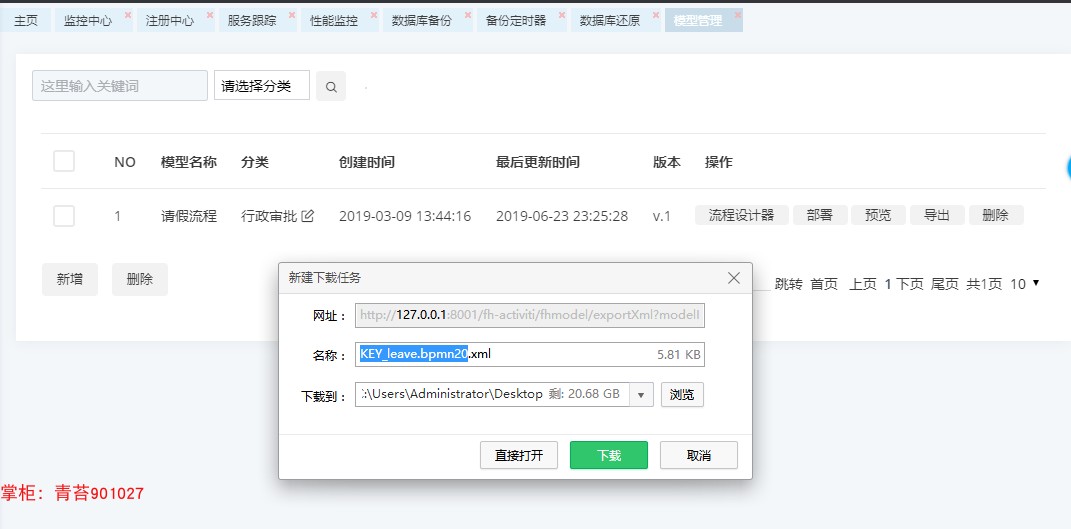Close the 数据库还原 tab with its red x
The width and height of the screenshot is (1071, 529).
coord(656,14)
